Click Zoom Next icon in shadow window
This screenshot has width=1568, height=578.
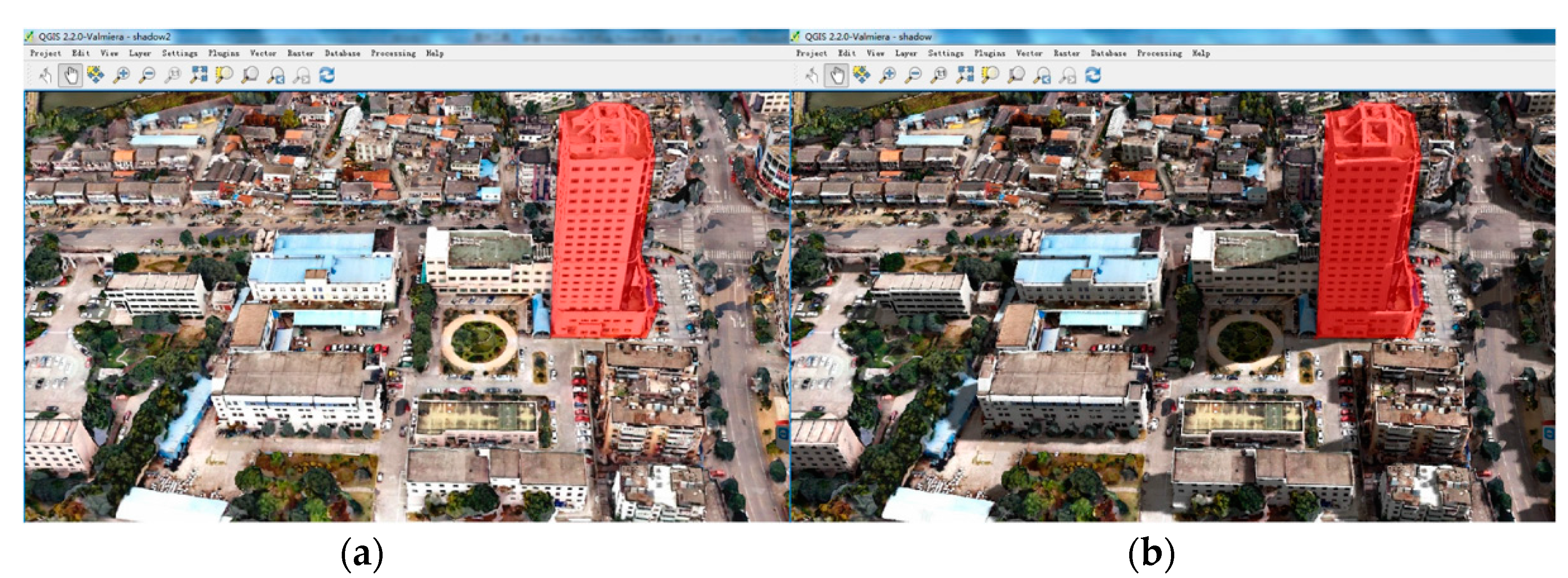(1067, 76)
